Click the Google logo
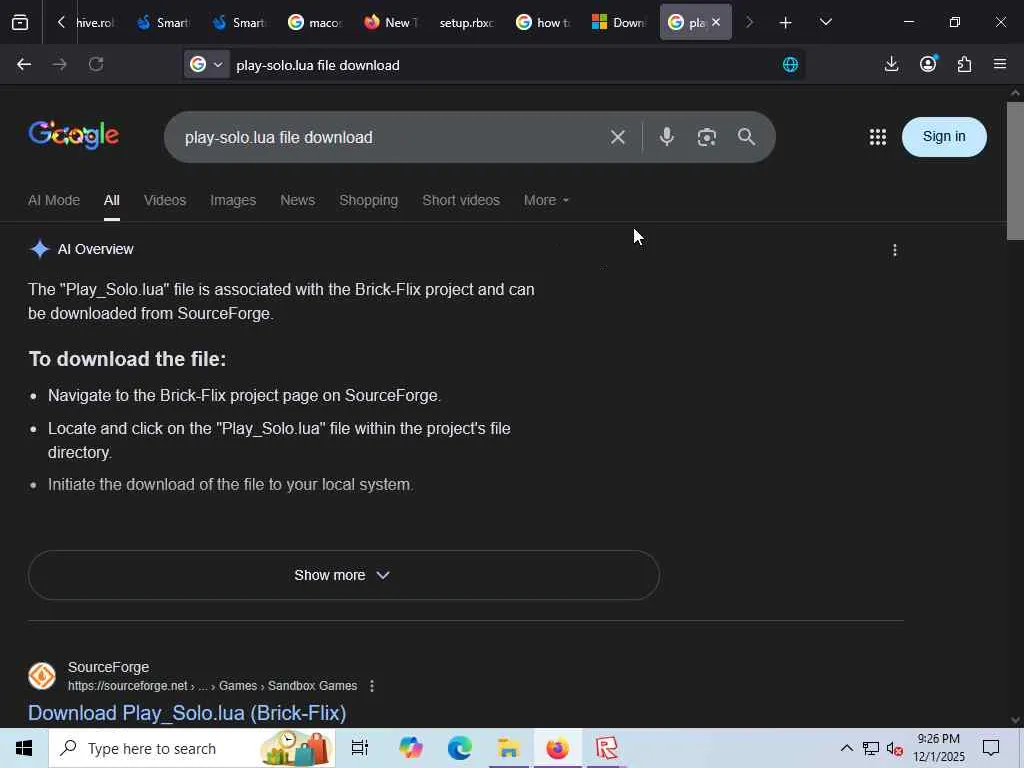Screen dimensions: 1024x768 [73, 135]
